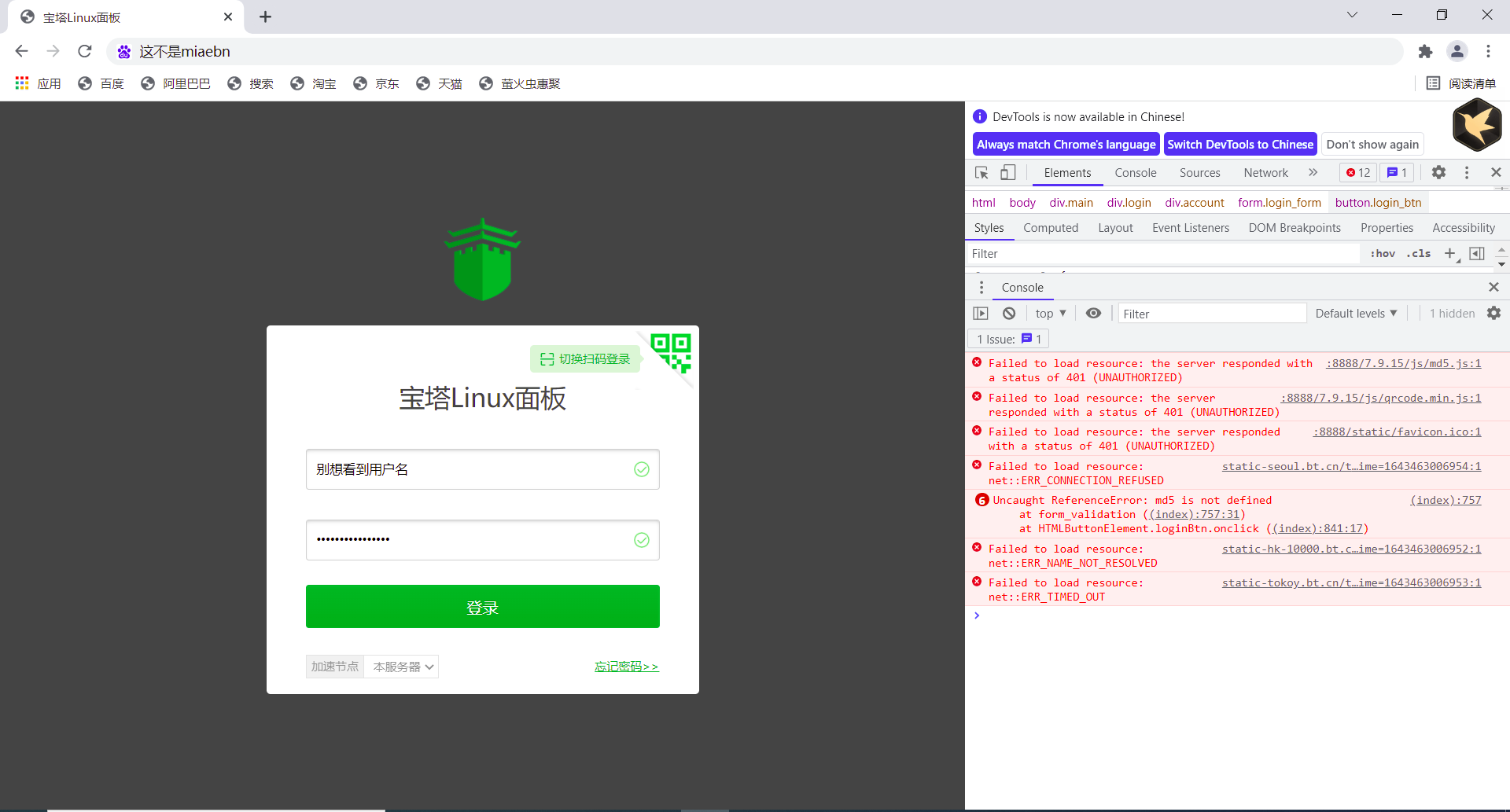This screenshot has height=812, width=1510.
Task: Activate the inspect element picker
Action: [981, 172]
